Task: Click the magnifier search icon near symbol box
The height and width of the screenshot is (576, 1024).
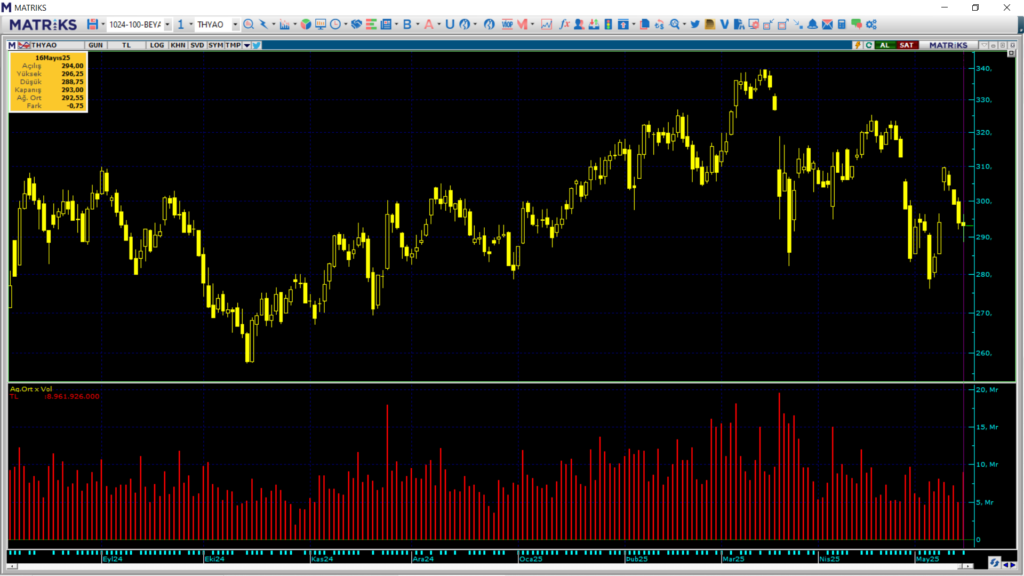Action: coord(248,24)
